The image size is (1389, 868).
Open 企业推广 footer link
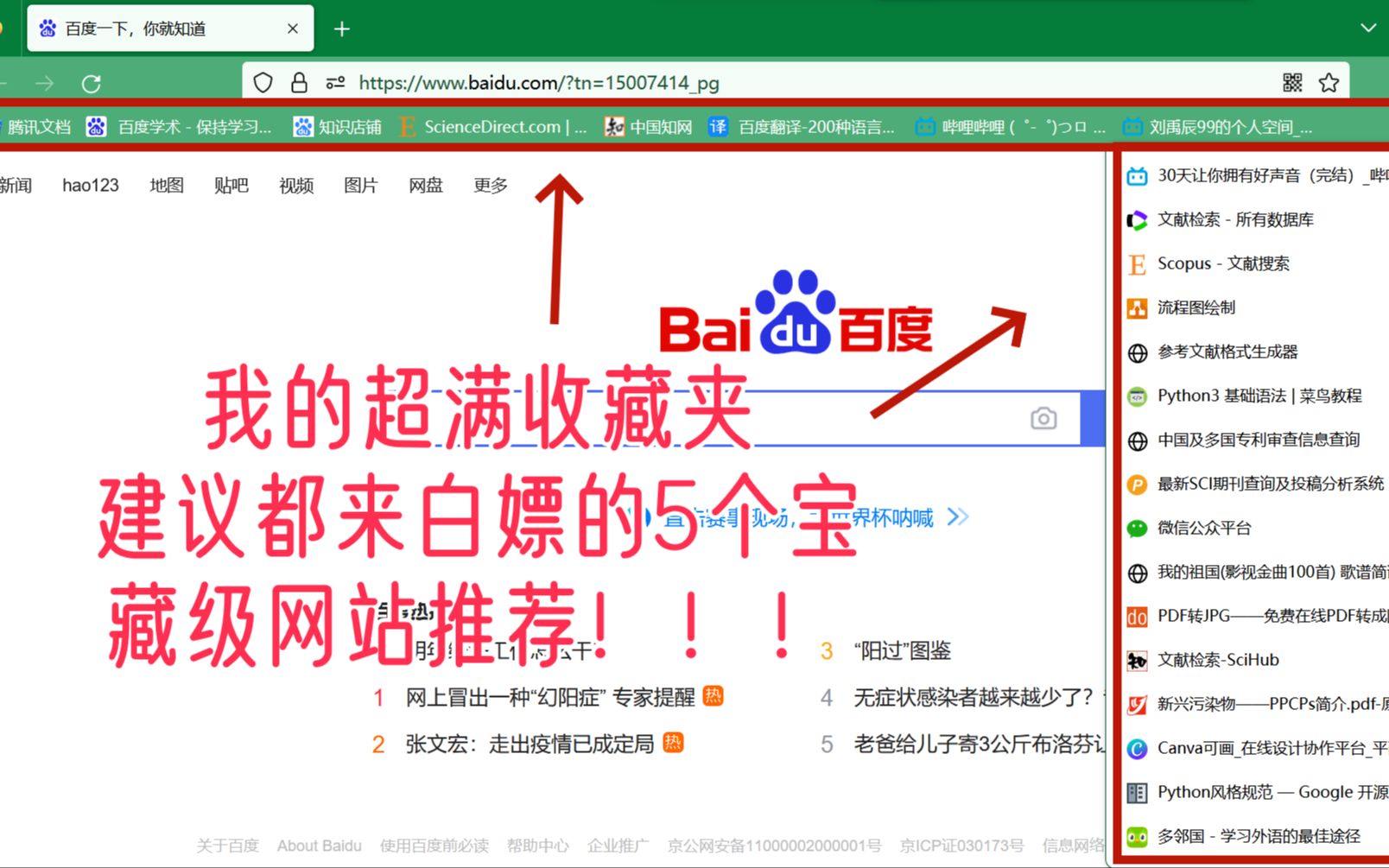tap(618, 846)
